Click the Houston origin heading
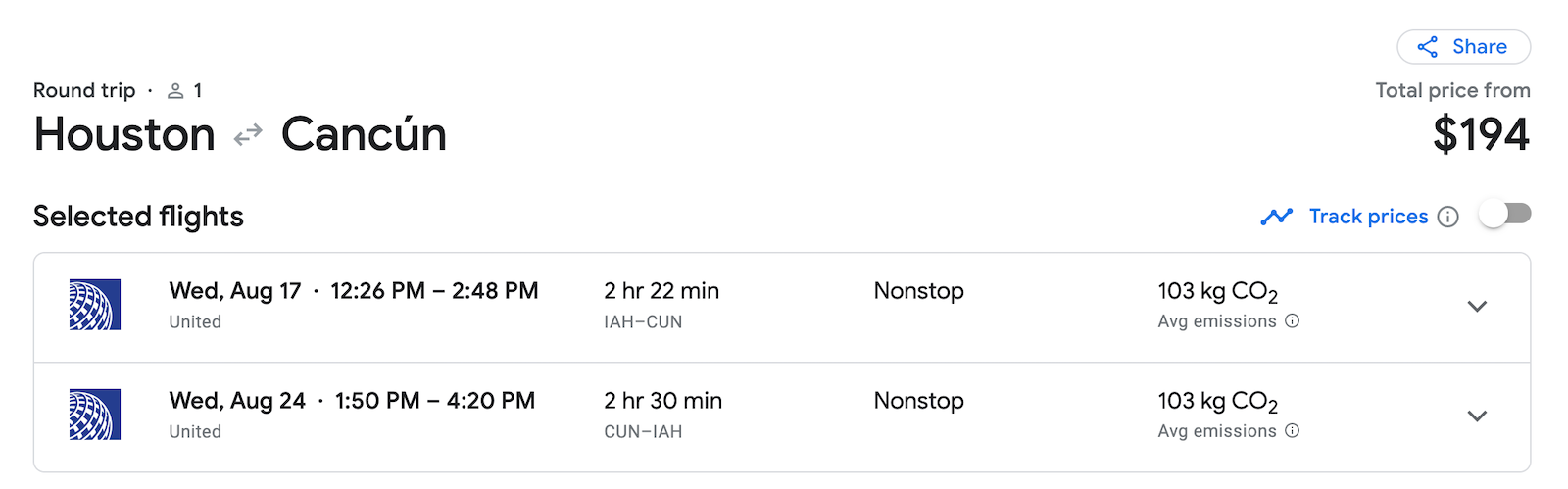The width and height of the screenshot is (1568, 489). (x=124, y=134)
